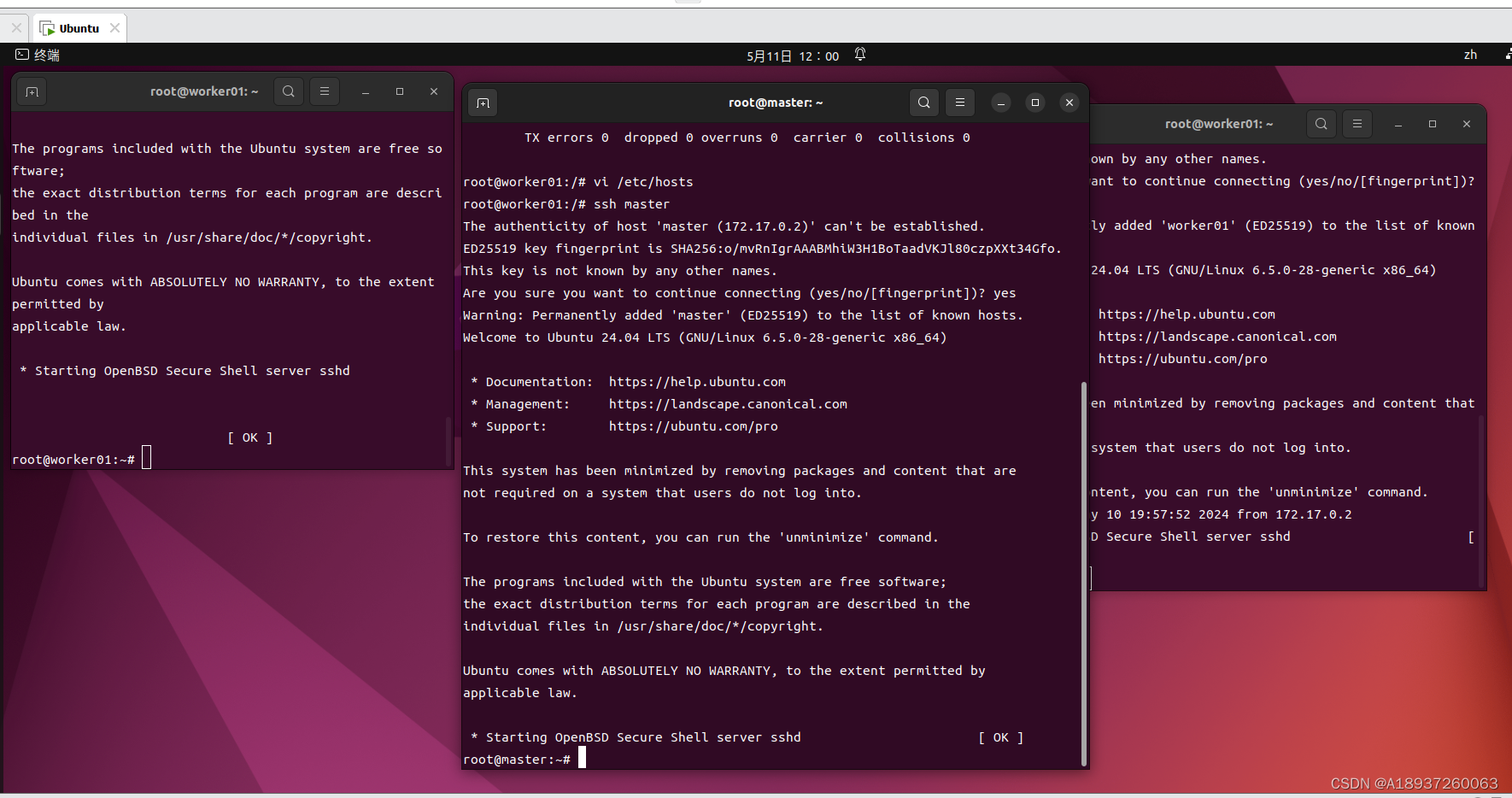The width and height of the screenshot is (1512, 798).
Task: Close the right root@worker01 terminal
Action: (x=1466, y=124)
